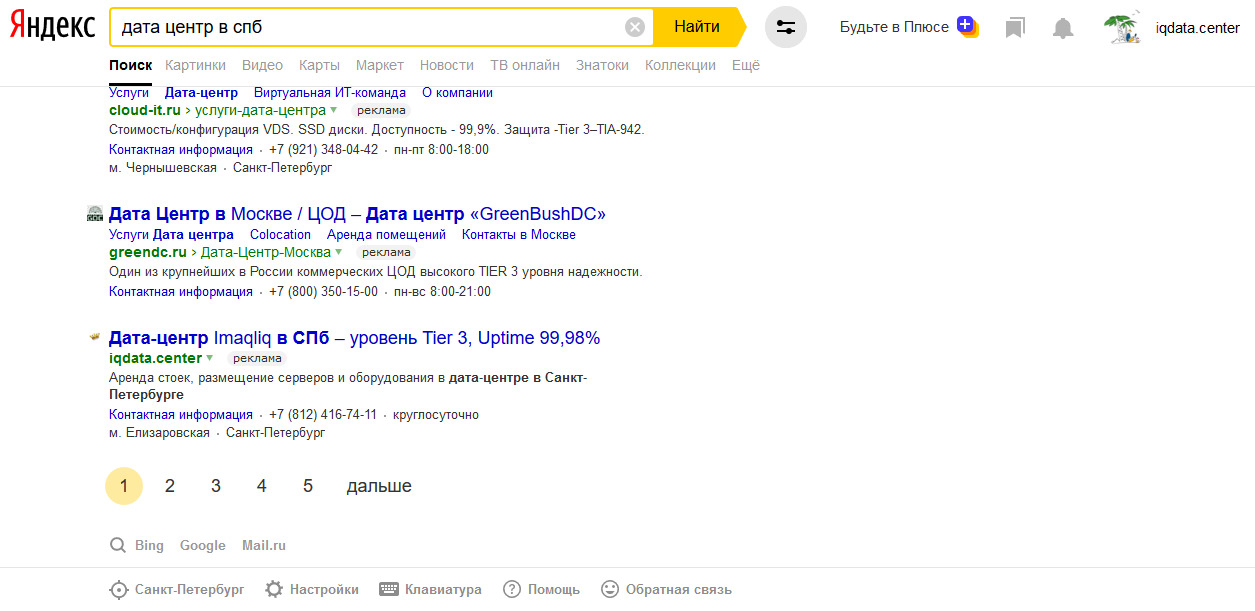Search the query in Google
The image size is (1255, 611).
[203, 546]
